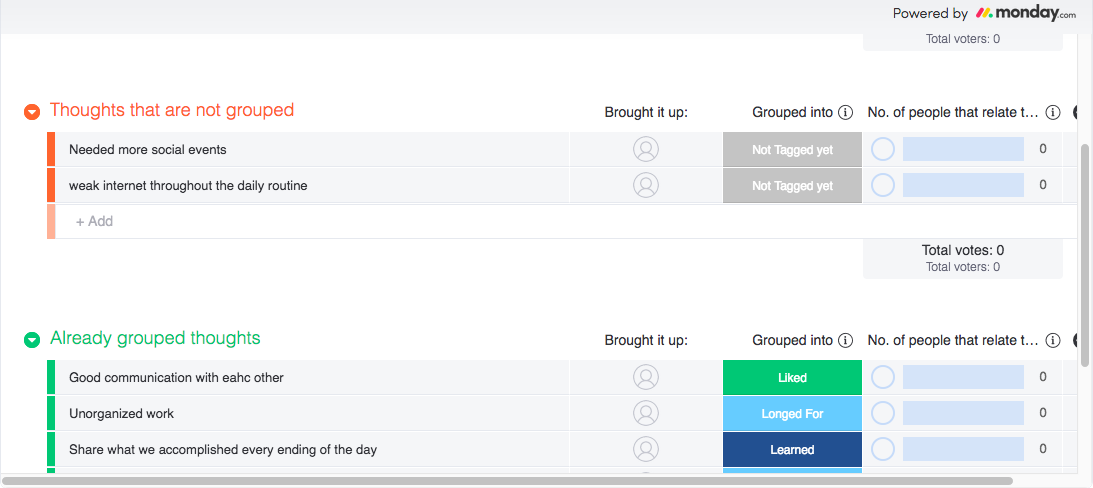The width and height of the screenshot is (1093, 488).
Task: Collapse the Already grouped thoughts section
Action: 32,340
